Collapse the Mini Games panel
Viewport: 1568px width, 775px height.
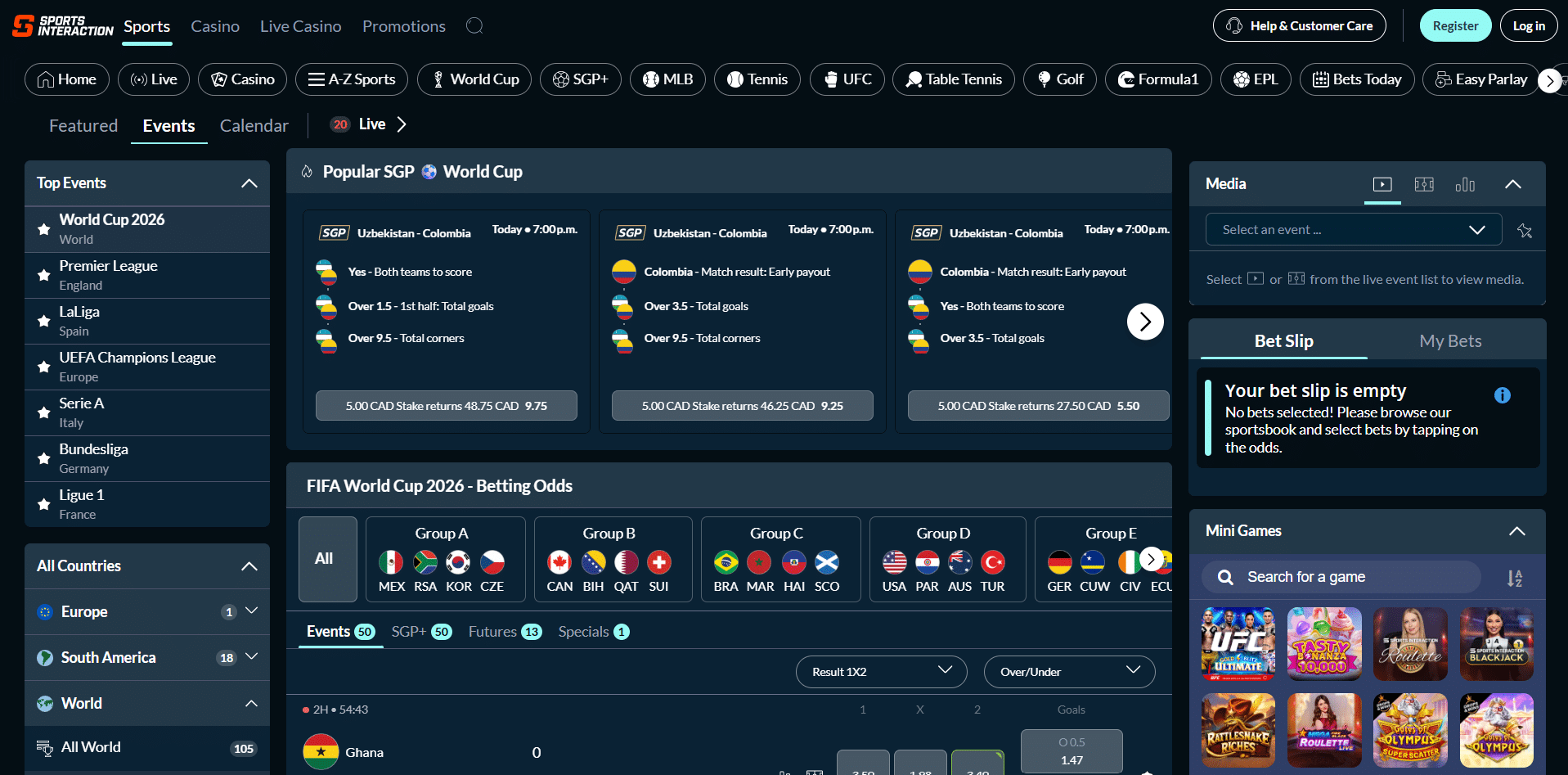pyautogui.click(x=1517, y=531)
